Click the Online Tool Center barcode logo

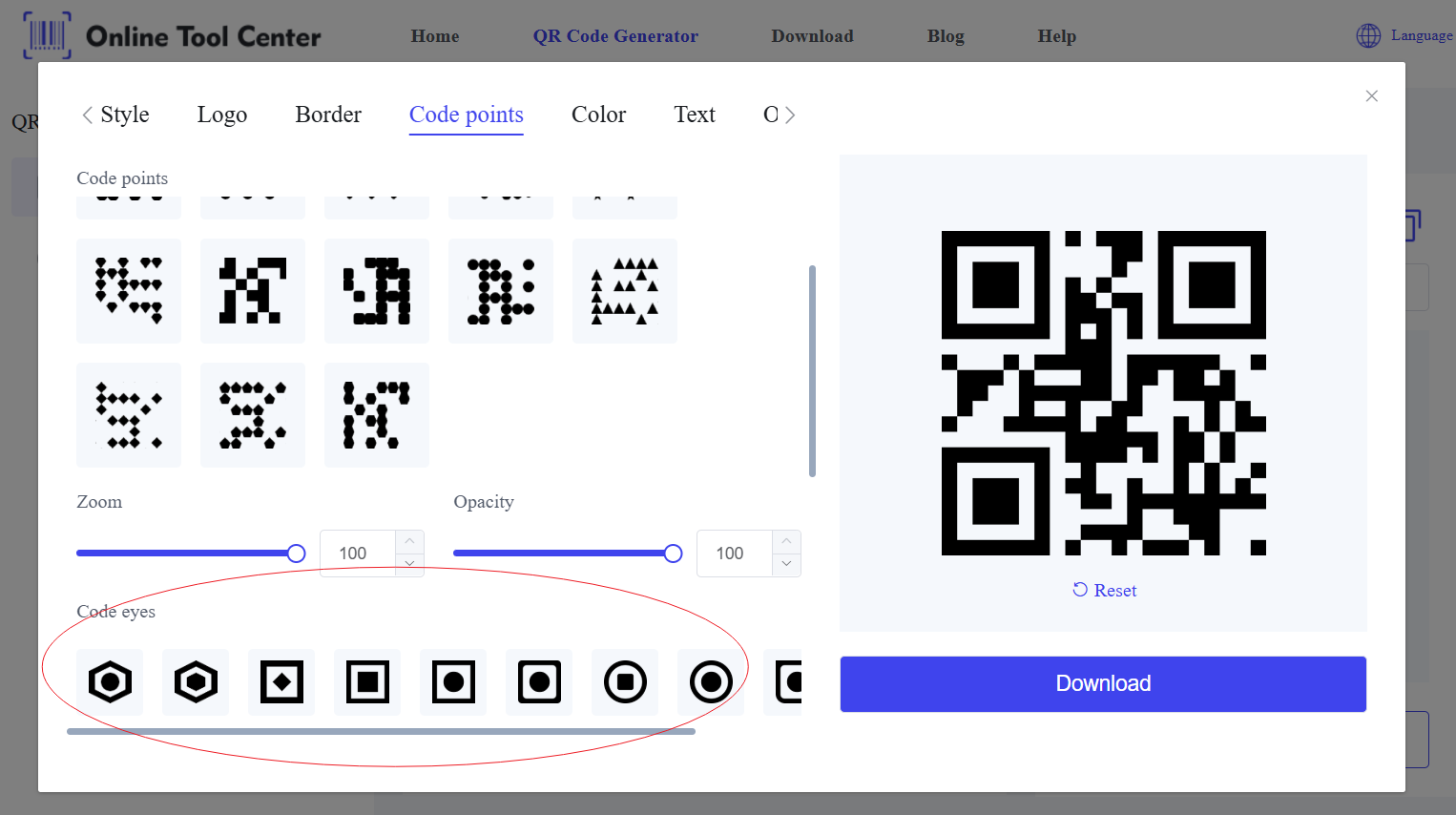click(x=47, y=35)
